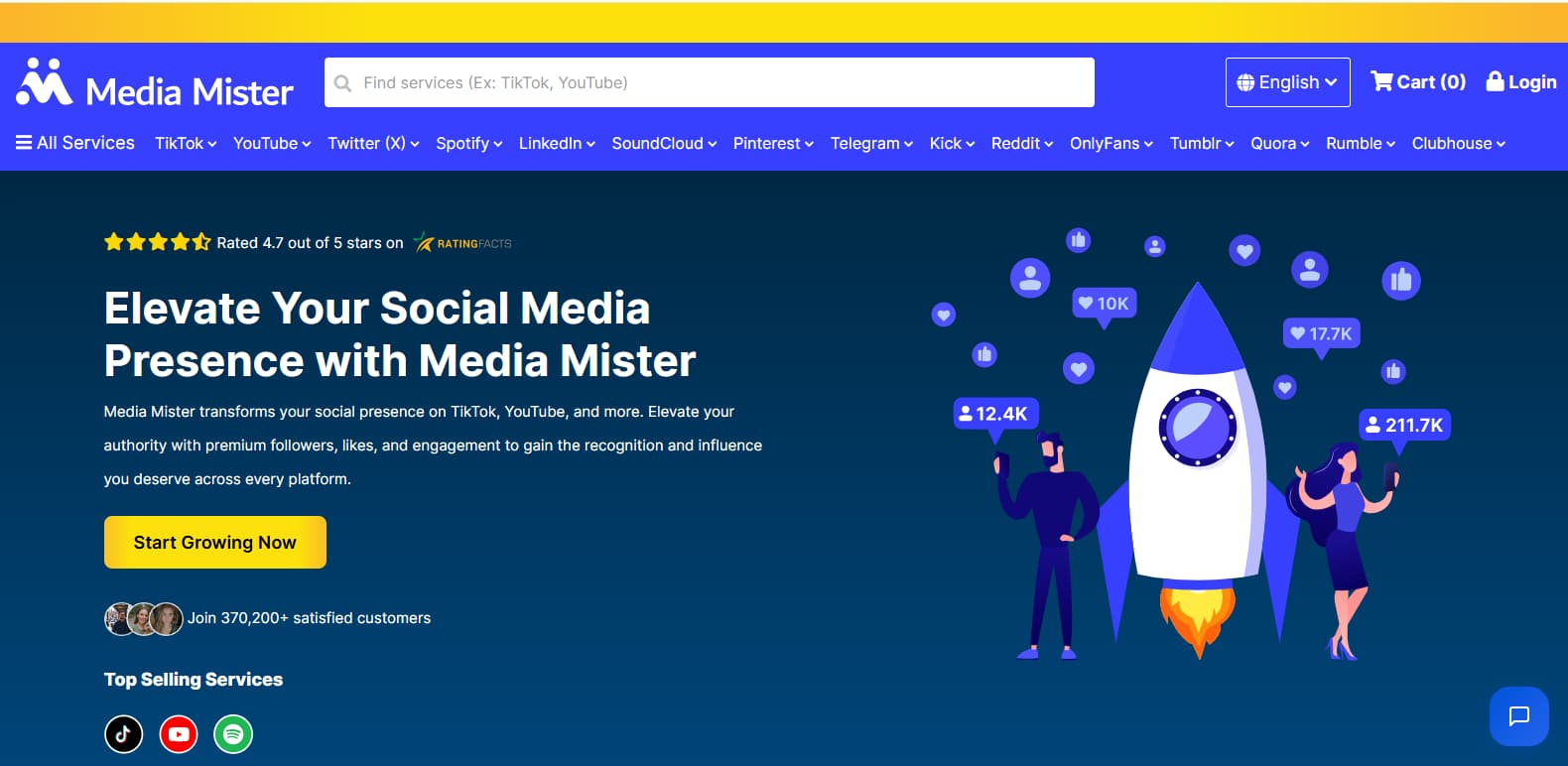Click the five-star rating icons

(157, 242)
